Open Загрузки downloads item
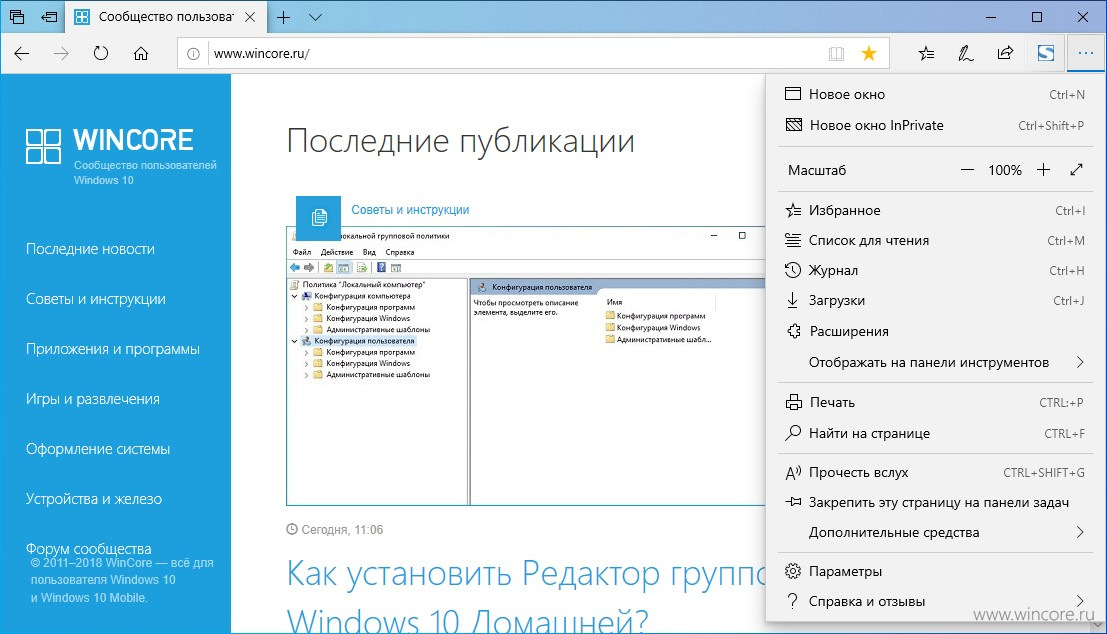 click(935, 301)
